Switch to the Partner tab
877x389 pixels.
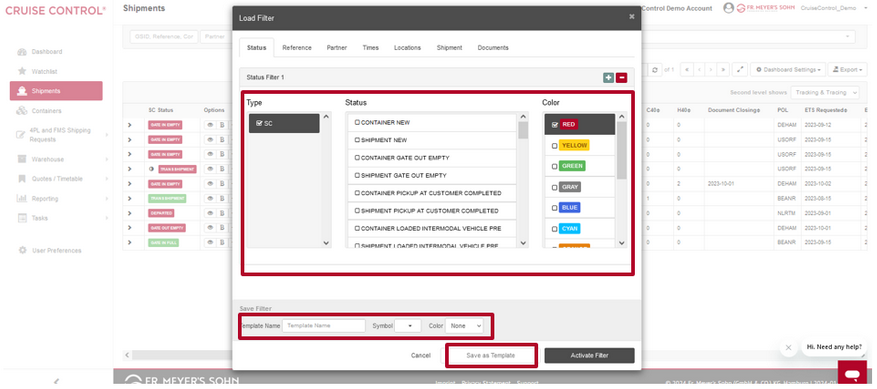[x=337, y=48]
